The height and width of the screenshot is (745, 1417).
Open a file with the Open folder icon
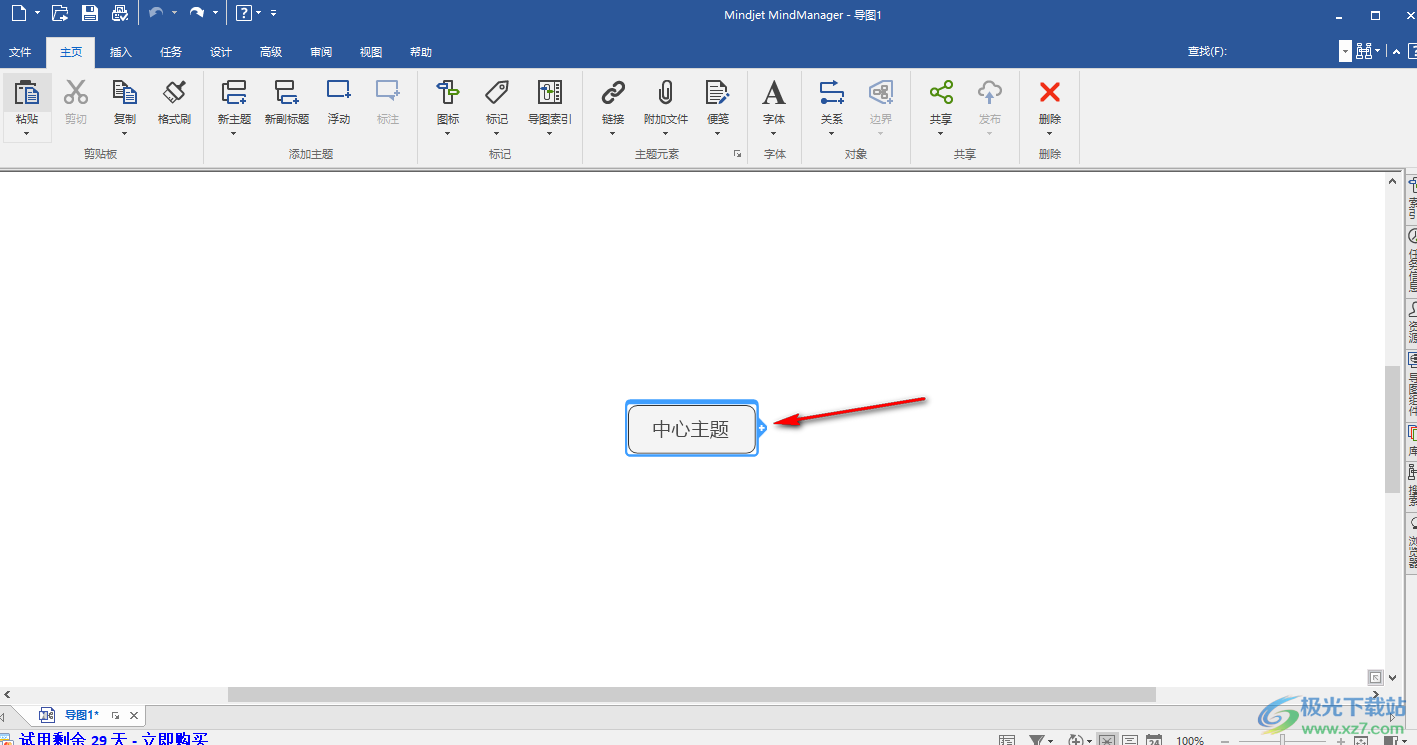(x=60, y=13)
